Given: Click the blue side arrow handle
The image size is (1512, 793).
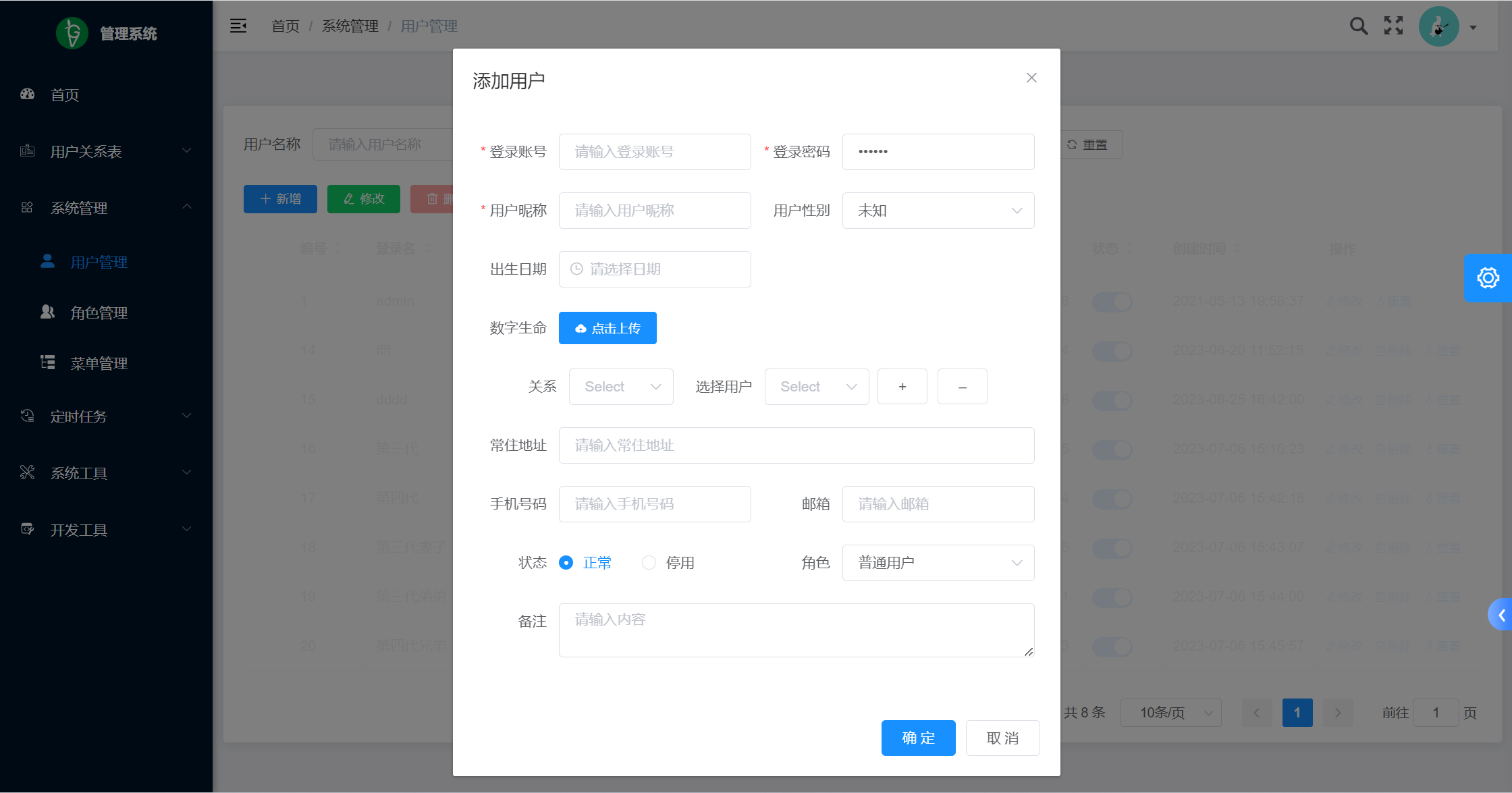Looking at the screenshot, I should point(1501,615).
